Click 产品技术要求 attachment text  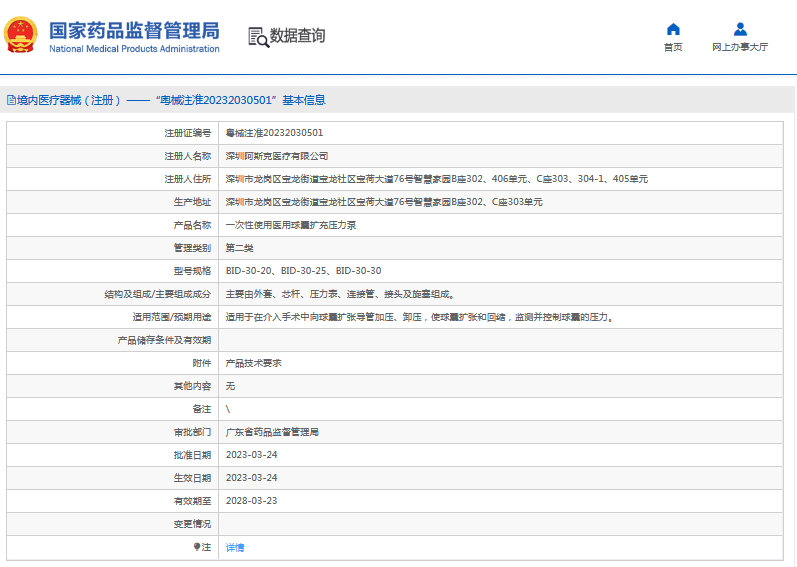pos(254,363)
